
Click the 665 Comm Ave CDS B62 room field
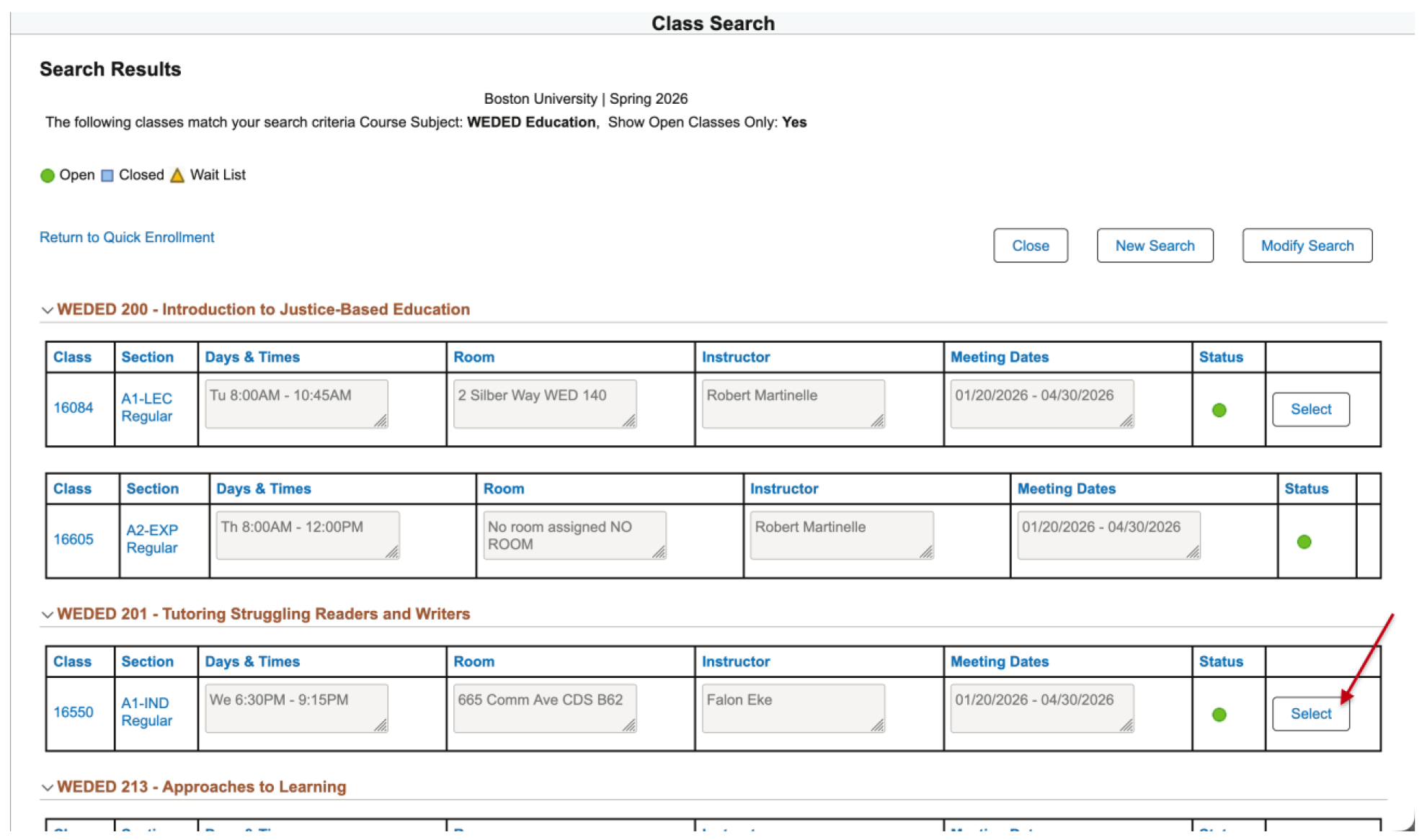coord(545,709)
